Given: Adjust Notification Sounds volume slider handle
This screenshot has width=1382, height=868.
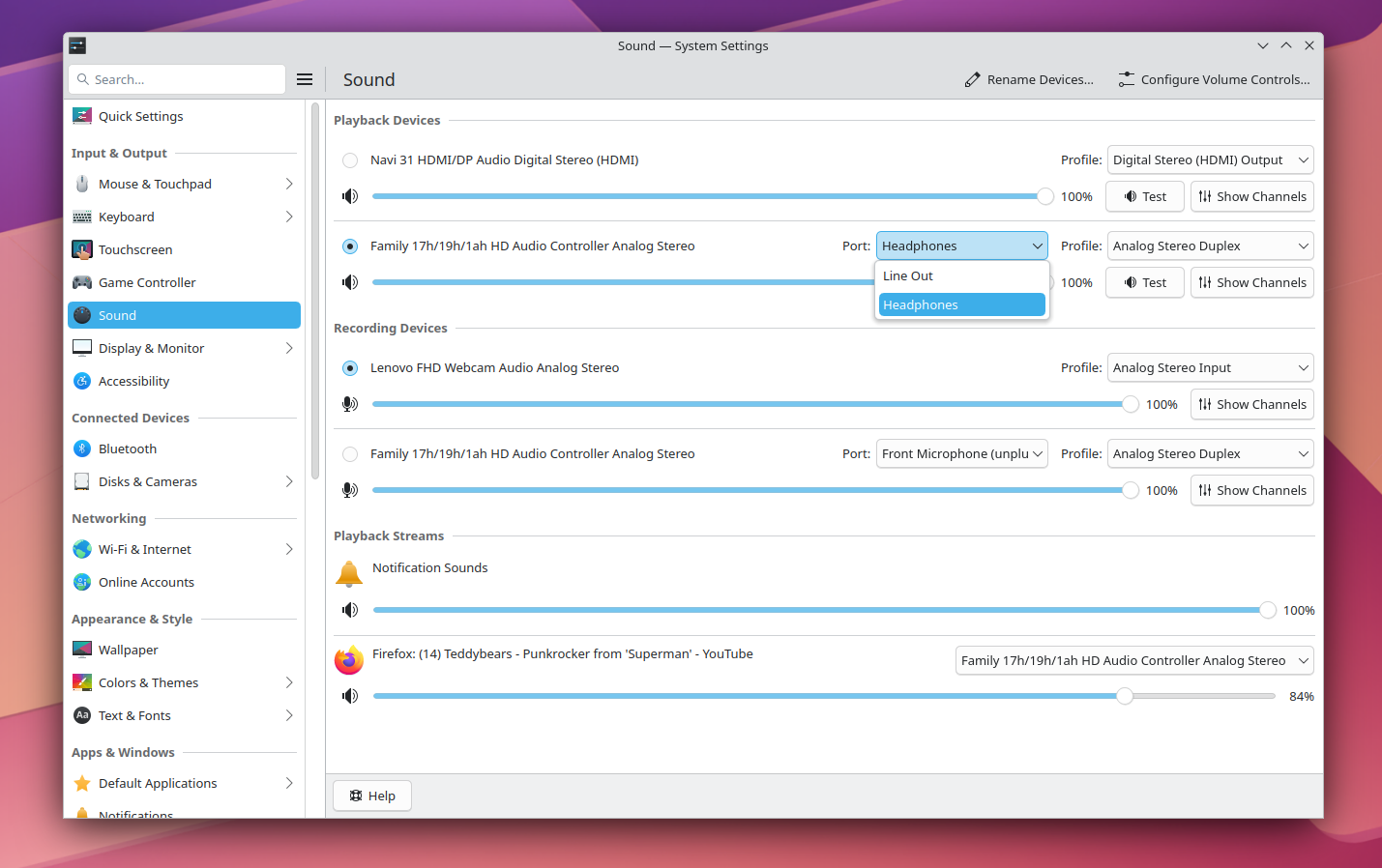Looking at the screenshot, I should click(x=1268, y=610).
